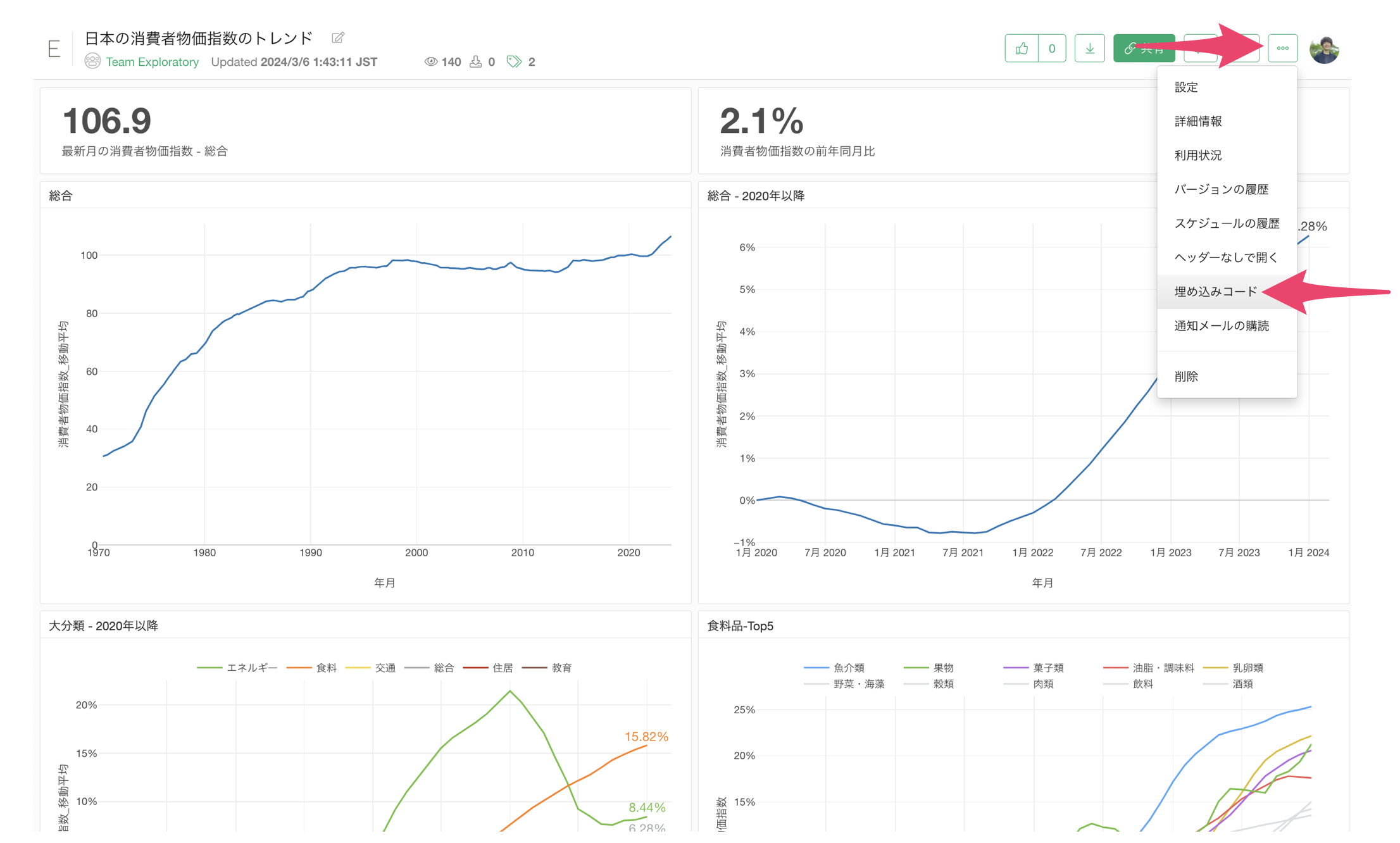Click the green 共有 share button
This screenshot has height=843, width=1400.
click(x=1144, y=48)
